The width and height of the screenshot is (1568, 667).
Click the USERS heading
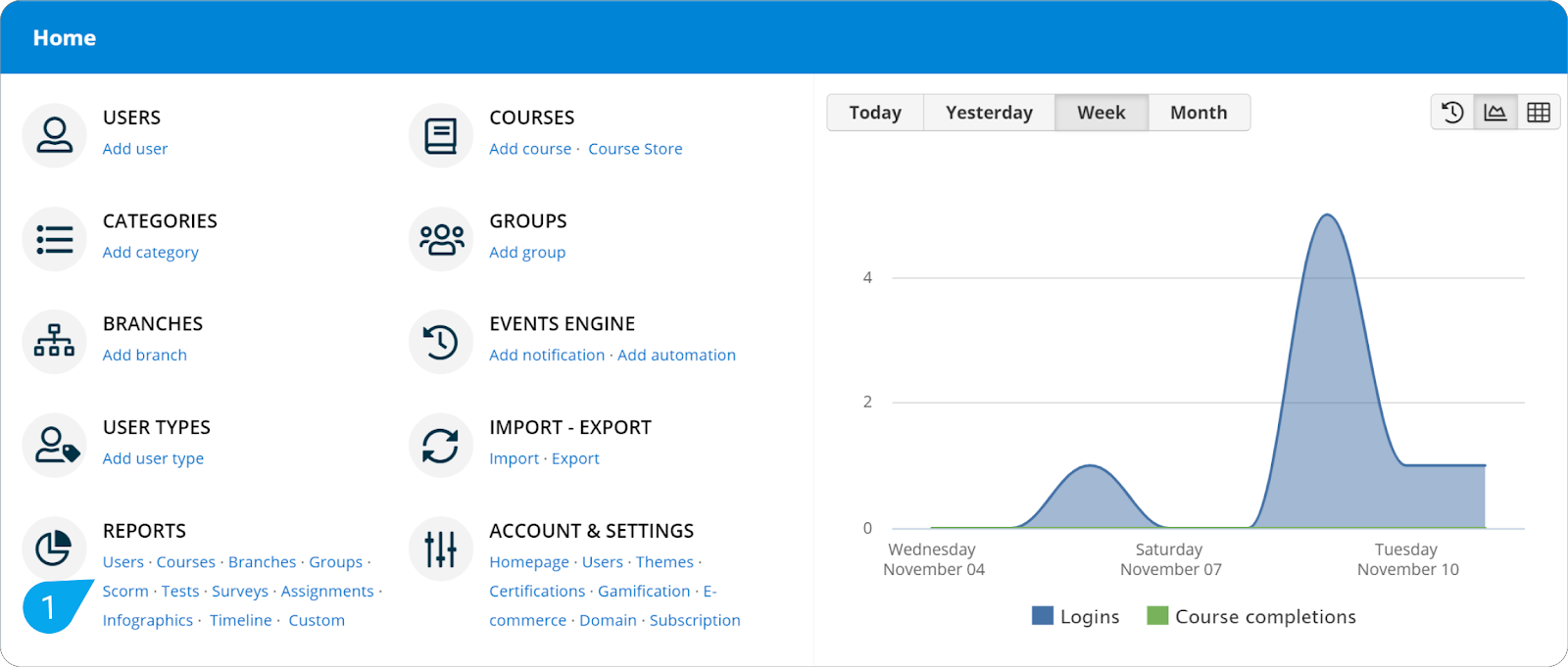(x=131, y=118)
